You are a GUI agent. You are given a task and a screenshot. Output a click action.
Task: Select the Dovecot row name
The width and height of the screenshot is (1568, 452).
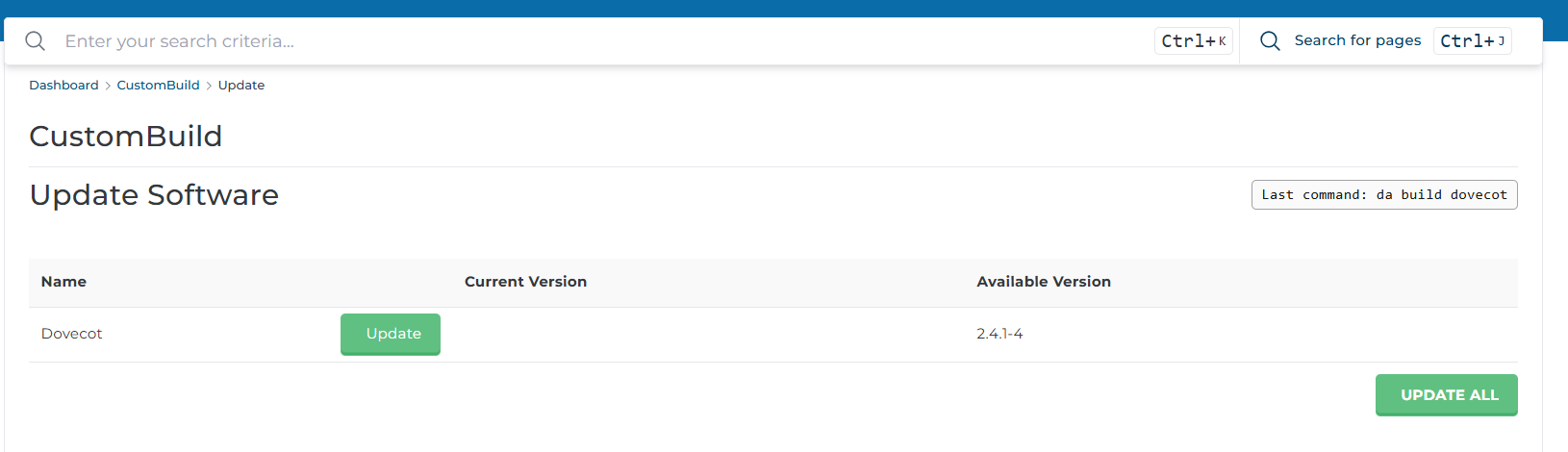[72, 334]
